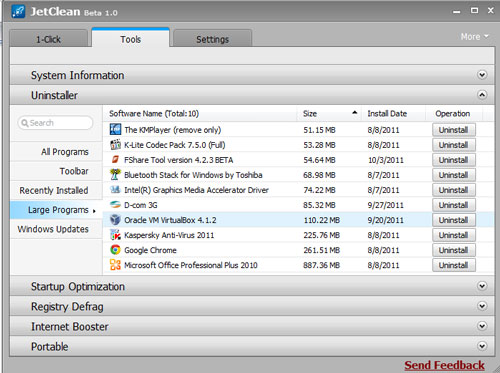500x373 pixels.
Task: Show Recently Installed programs
Action: pos(56,190)
